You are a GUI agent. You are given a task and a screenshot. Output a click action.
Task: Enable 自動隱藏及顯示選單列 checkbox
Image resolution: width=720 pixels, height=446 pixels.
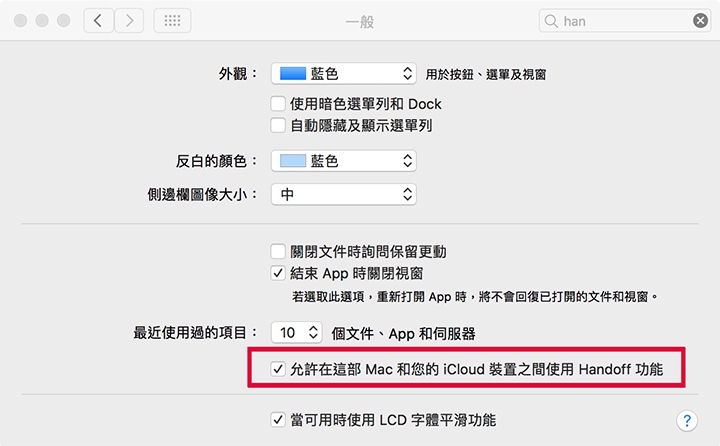278,125
